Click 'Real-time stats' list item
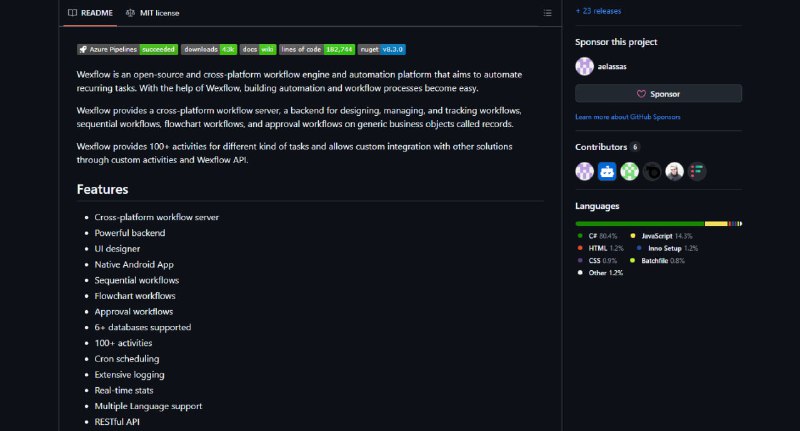 124,391
